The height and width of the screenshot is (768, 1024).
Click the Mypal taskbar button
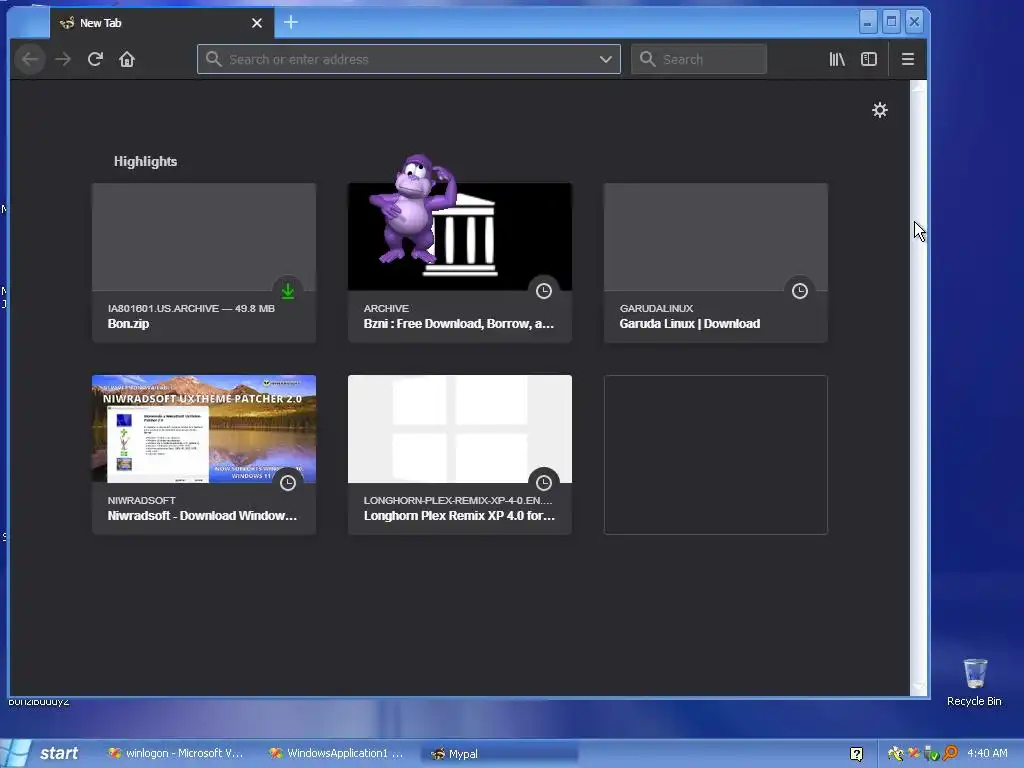pos(502,754)
